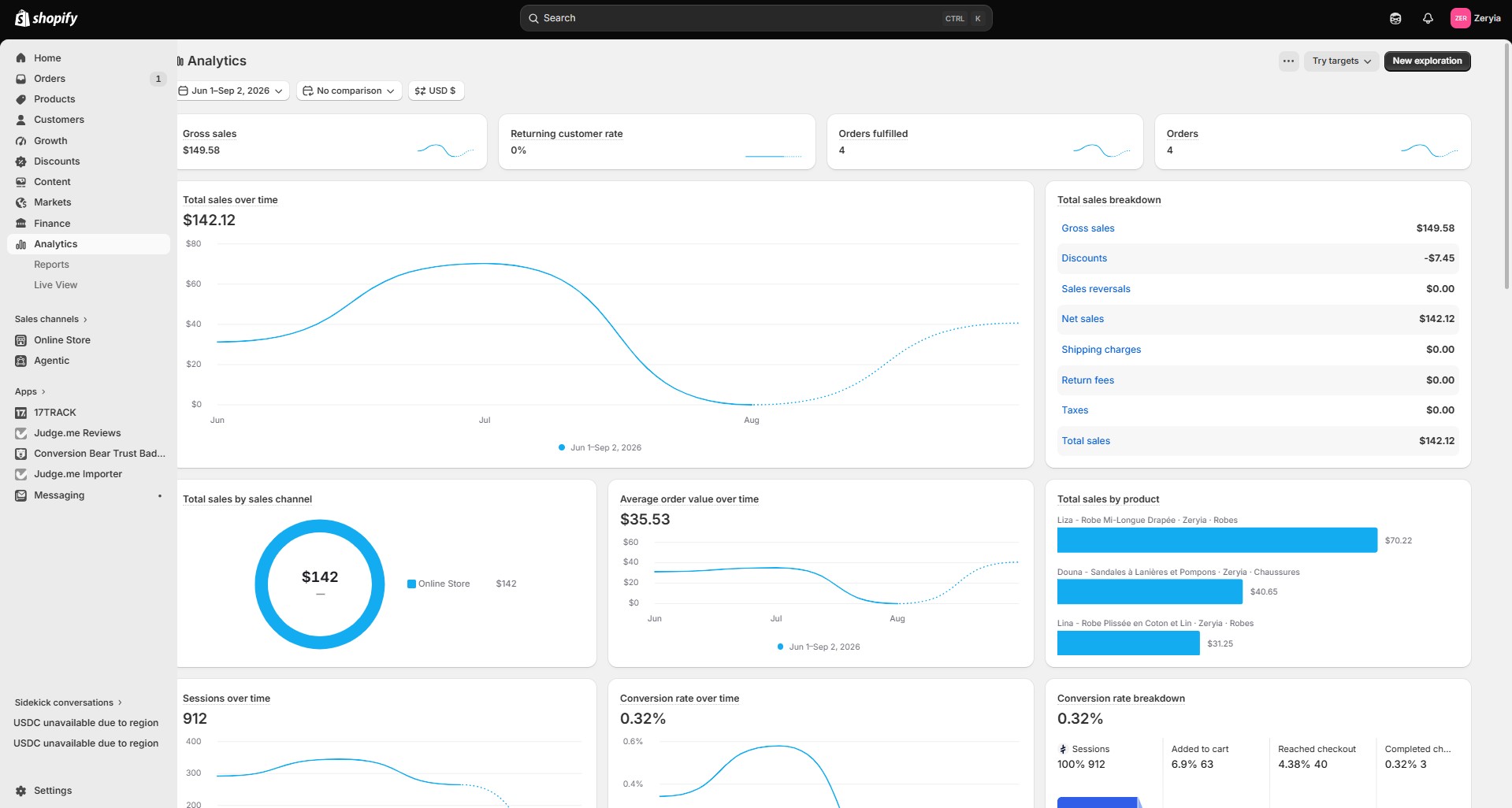Open the Markets globe icon
This screenshot has width=1512, height=808.
(x=21, y=202)
